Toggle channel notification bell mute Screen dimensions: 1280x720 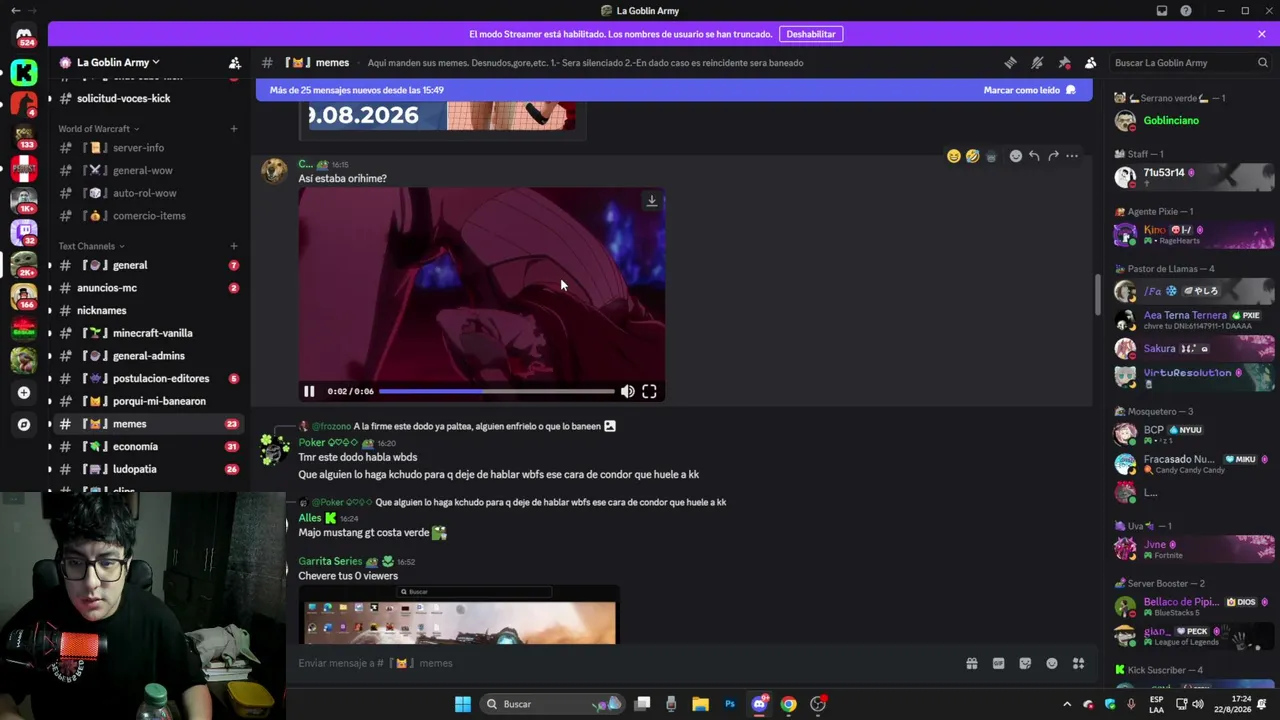pos(1037,63)
